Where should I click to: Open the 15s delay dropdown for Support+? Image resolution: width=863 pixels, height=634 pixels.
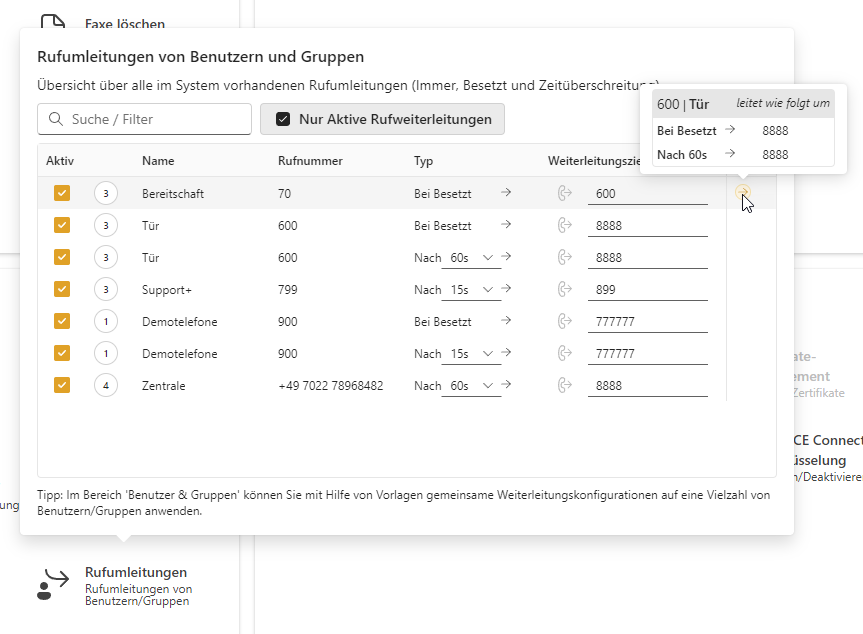[471, 289]
